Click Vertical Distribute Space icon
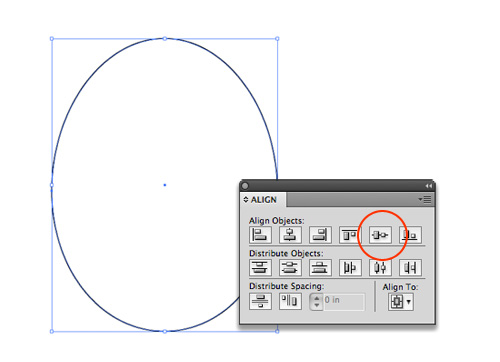Screen dimensions: 500x362 coord(260,301)
